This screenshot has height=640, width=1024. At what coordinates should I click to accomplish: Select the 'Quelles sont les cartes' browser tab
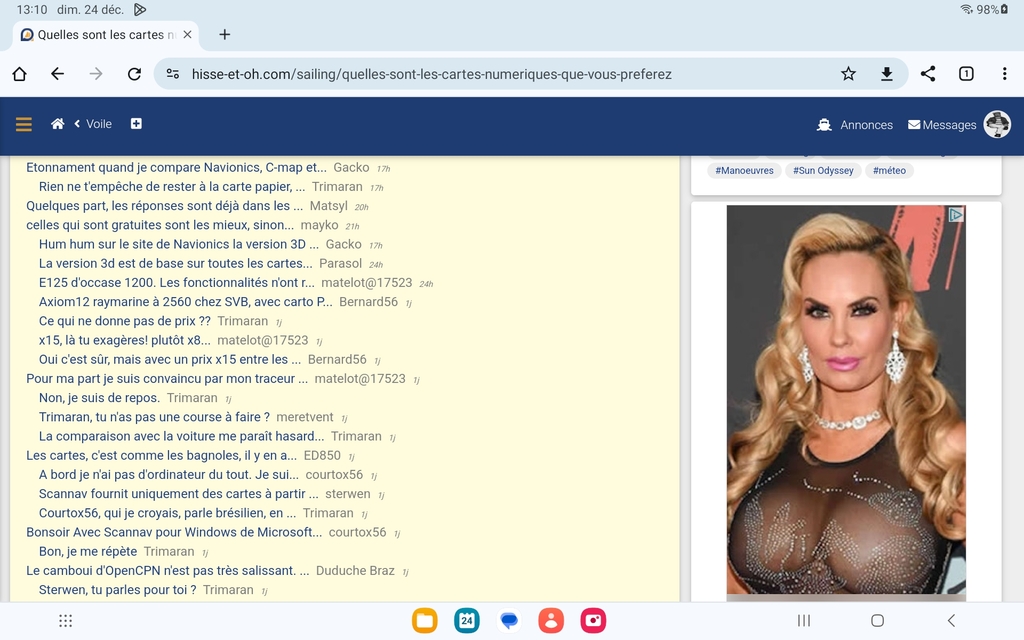click(106, 35)
